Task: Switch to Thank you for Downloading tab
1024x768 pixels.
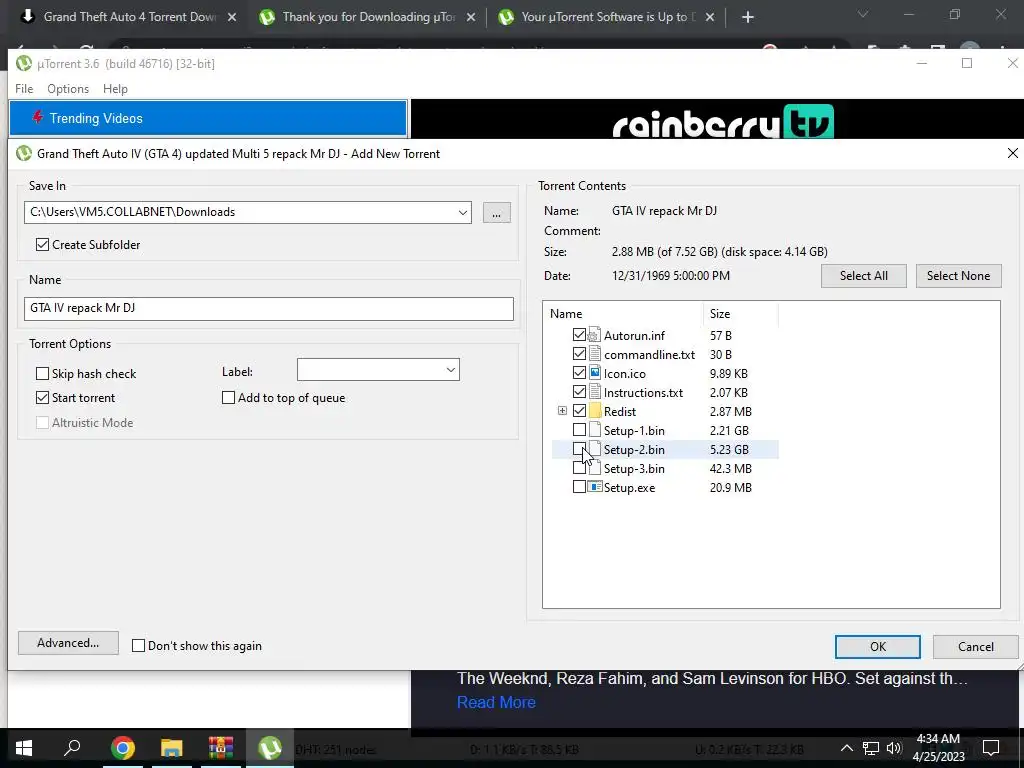Action: coord(368,17)
